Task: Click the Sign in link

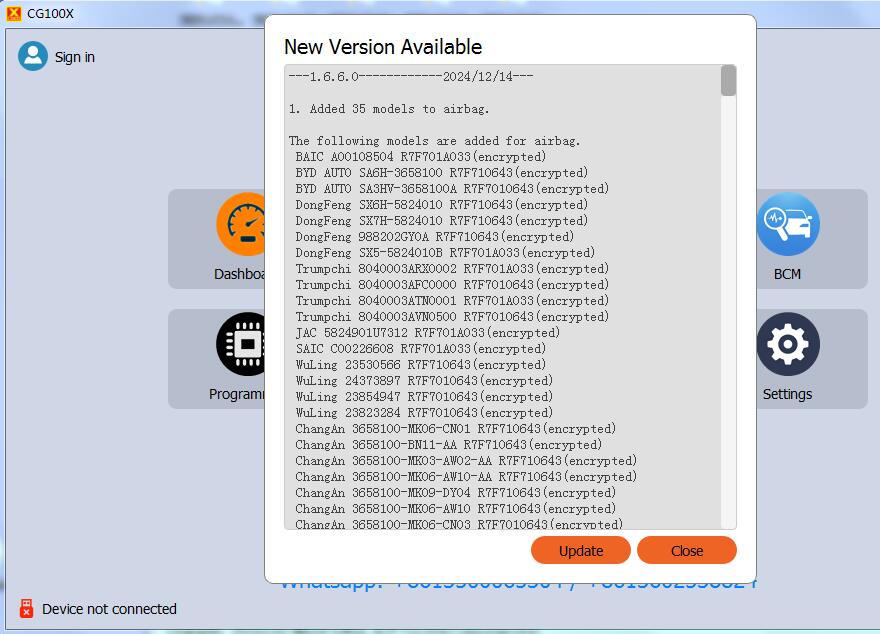Action: [75, 57]
